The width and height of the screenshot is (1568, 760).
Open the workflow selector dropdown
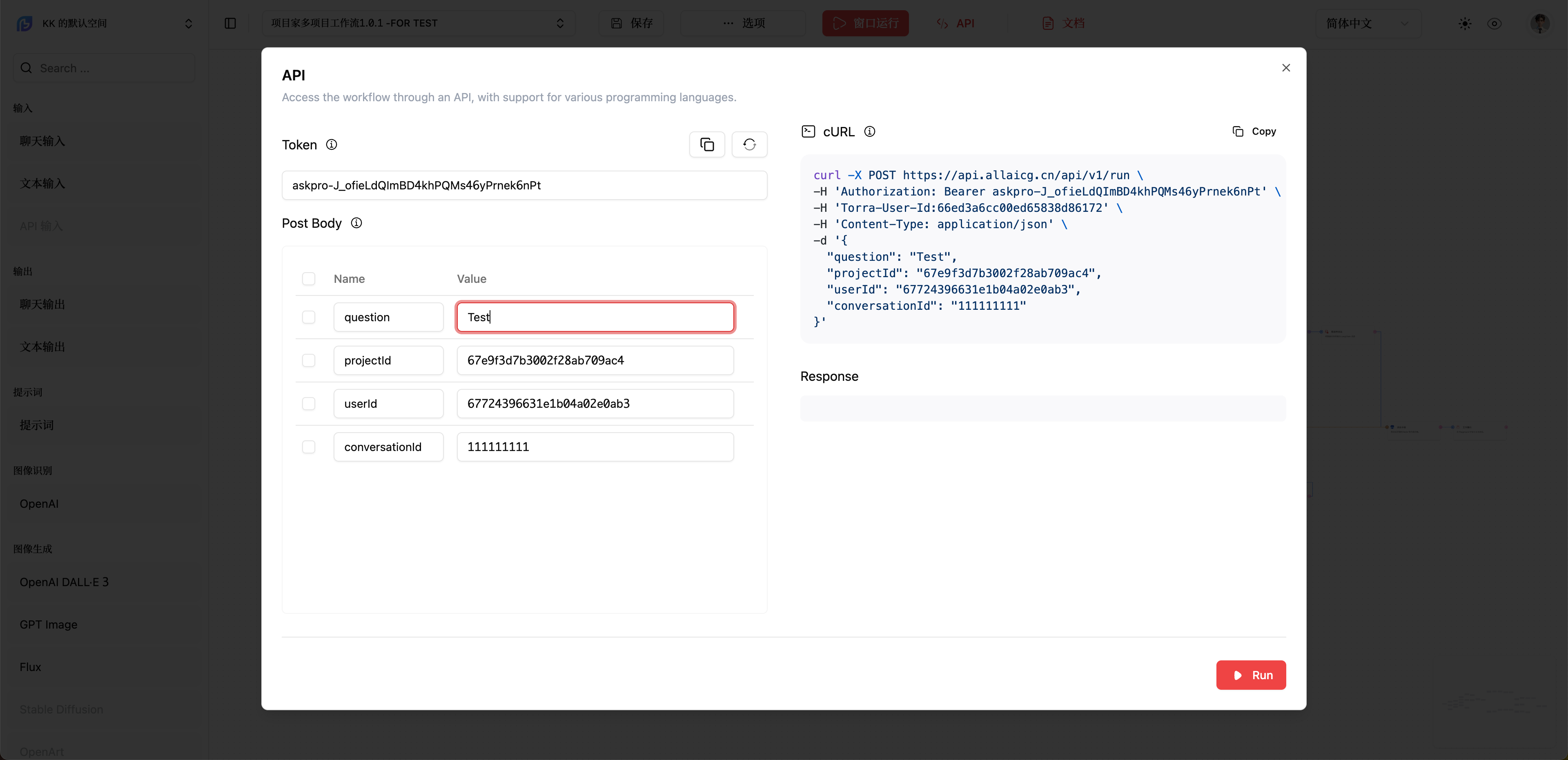(418, 23)
